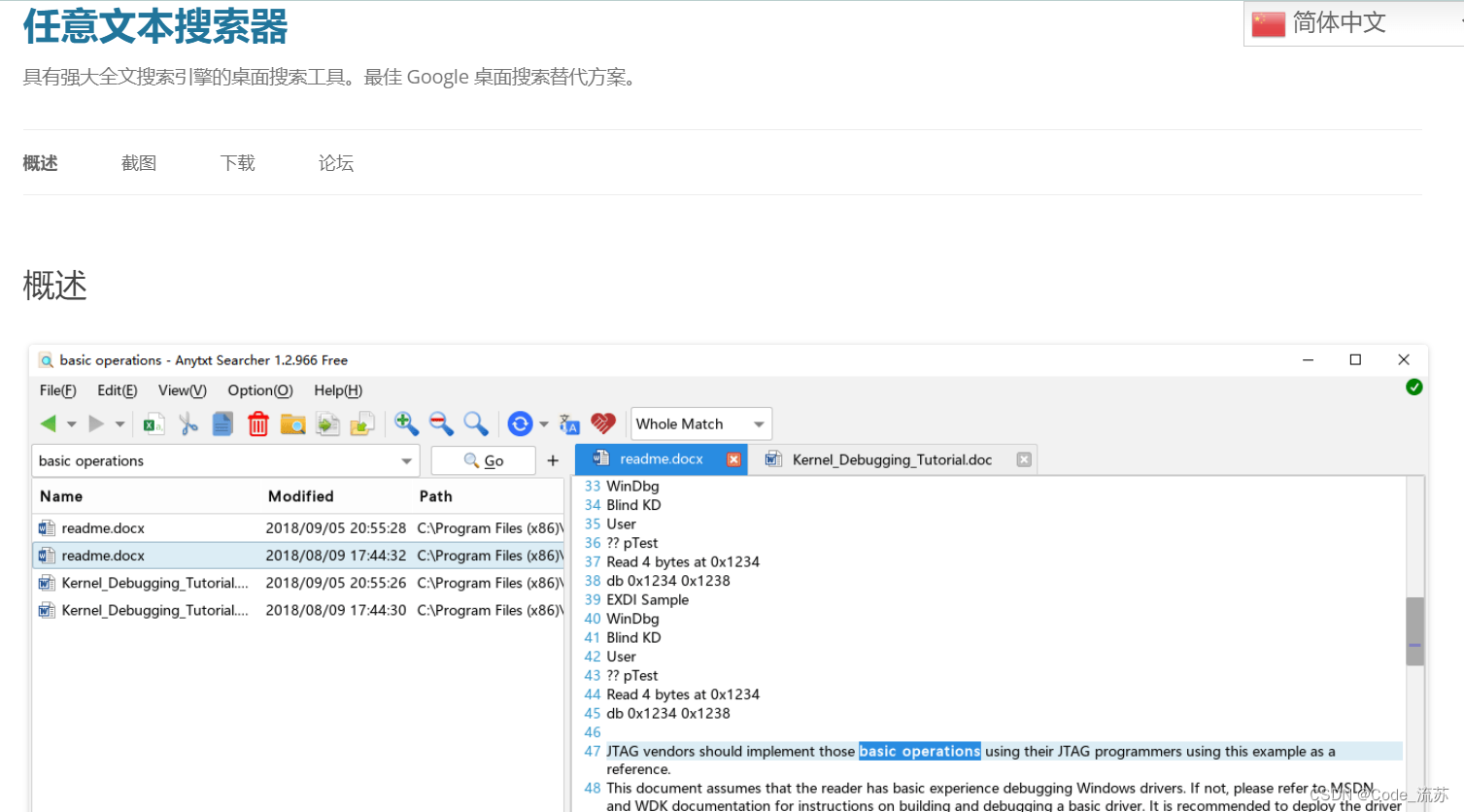Click the preview pane vertical scrollbar thumb
The image size is (1464, 812).
click(x=1415, y=631)
